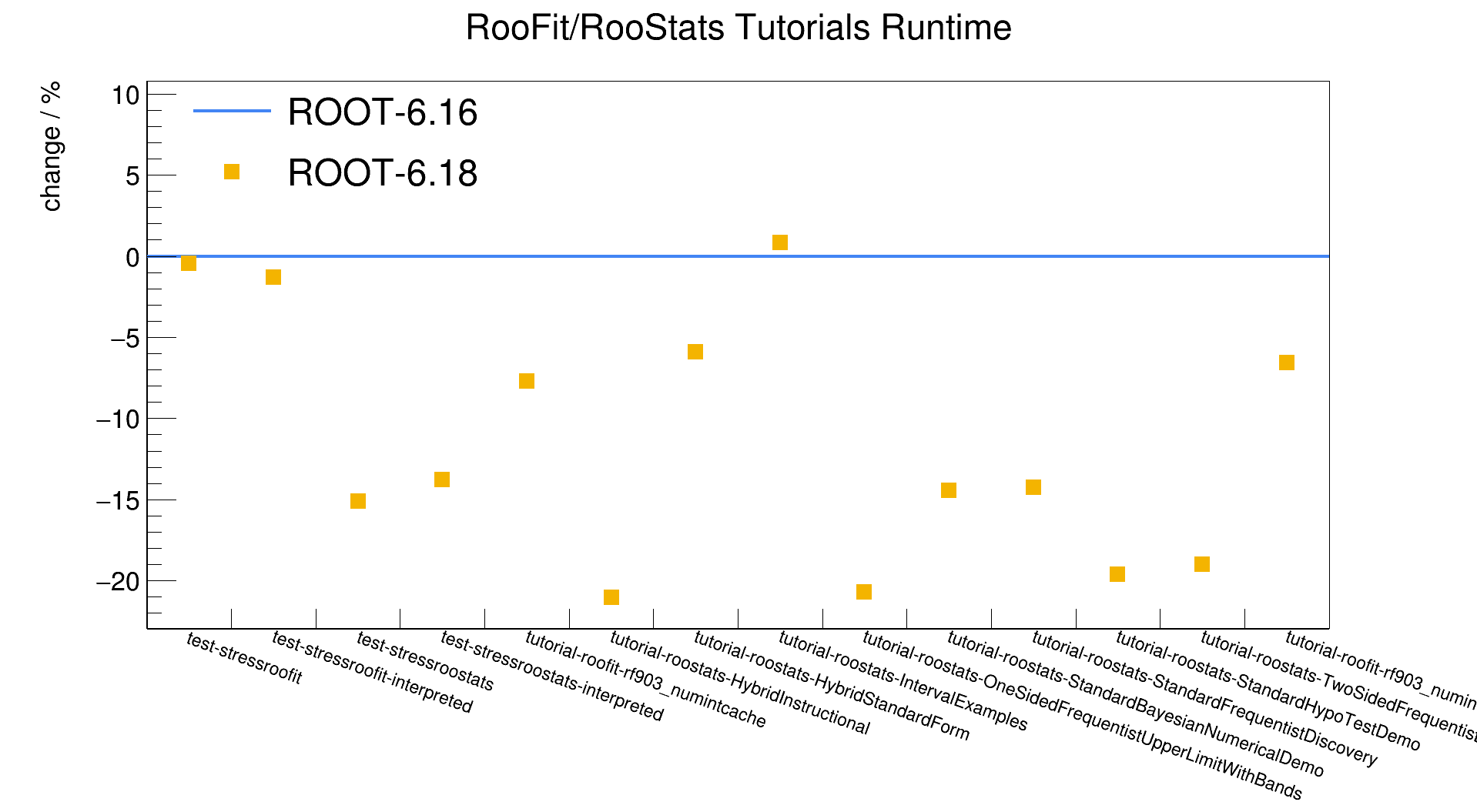Click the blue line legend sample
This screenshot has width=1477, height=812.
(232, 111)
